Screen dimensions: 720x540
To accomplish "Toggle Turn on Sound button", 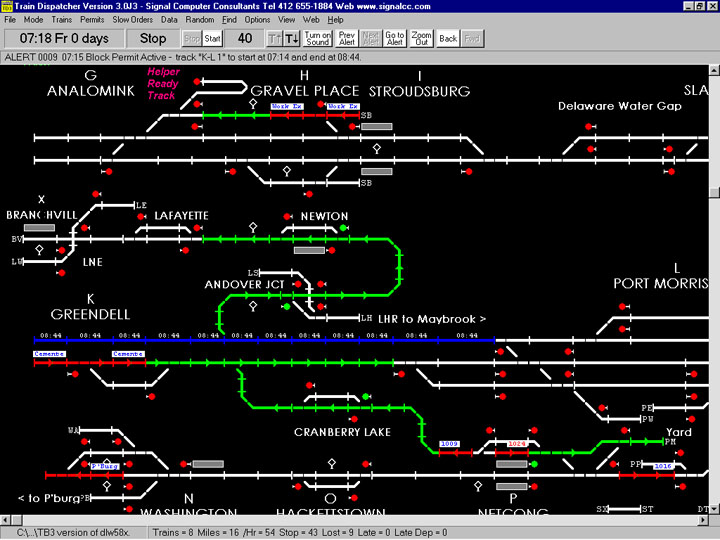I will [319, 38].
